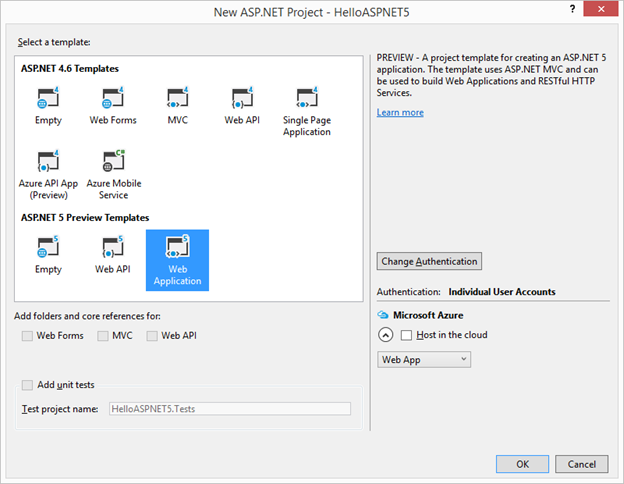Toggle the Web API core references checkbox
624x484 pixels.
(x=152, y=336)
